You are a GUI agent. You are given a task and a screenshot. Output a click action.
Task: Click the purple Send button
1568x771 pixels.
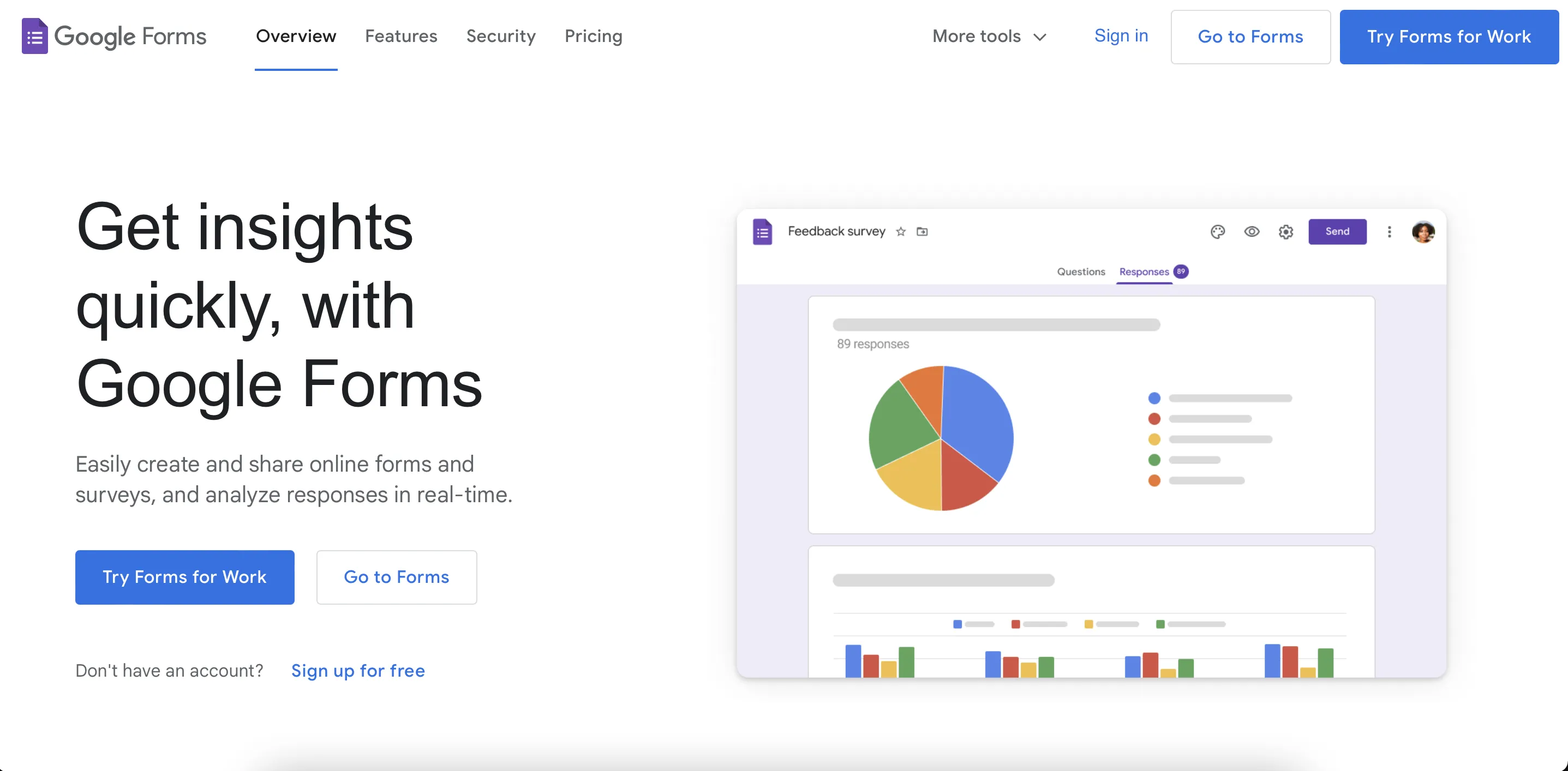click(x=1337, y=232)
